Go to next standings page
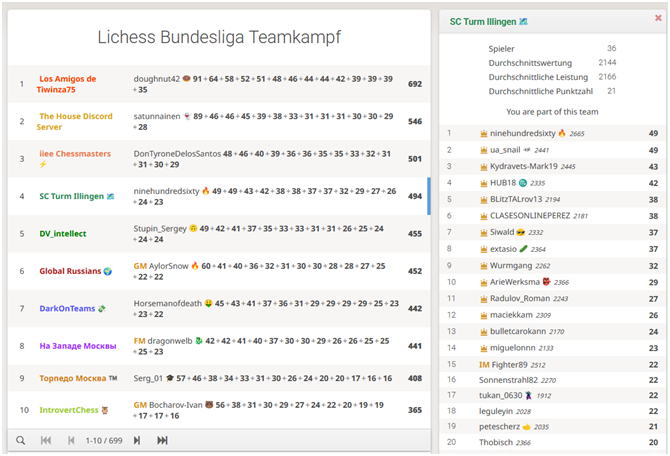The width and height of the screenshot is (670, 456). pos(137,440)
